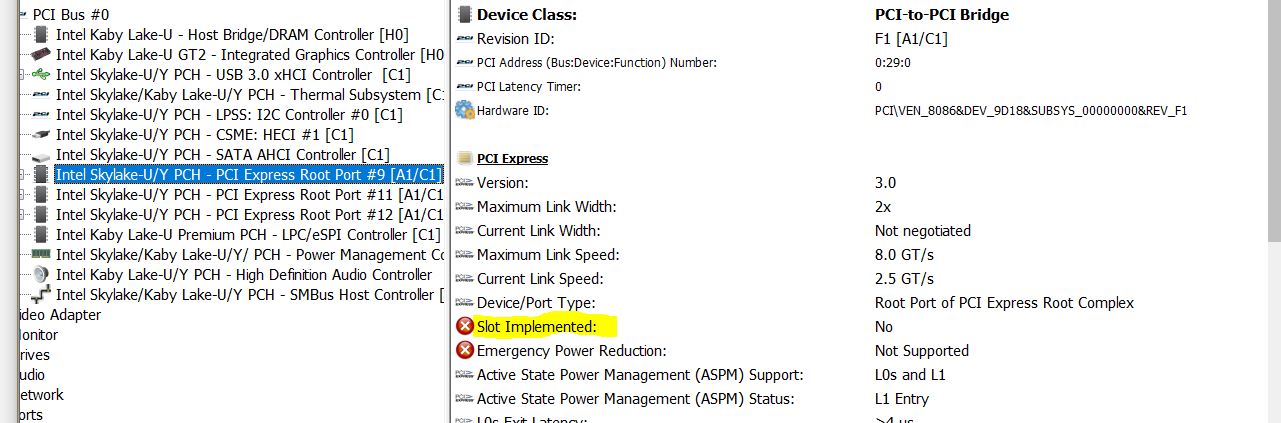Expand PCI Express Root Port #9 node
This screenshot has width=1281, height=423.
point(22,175)
